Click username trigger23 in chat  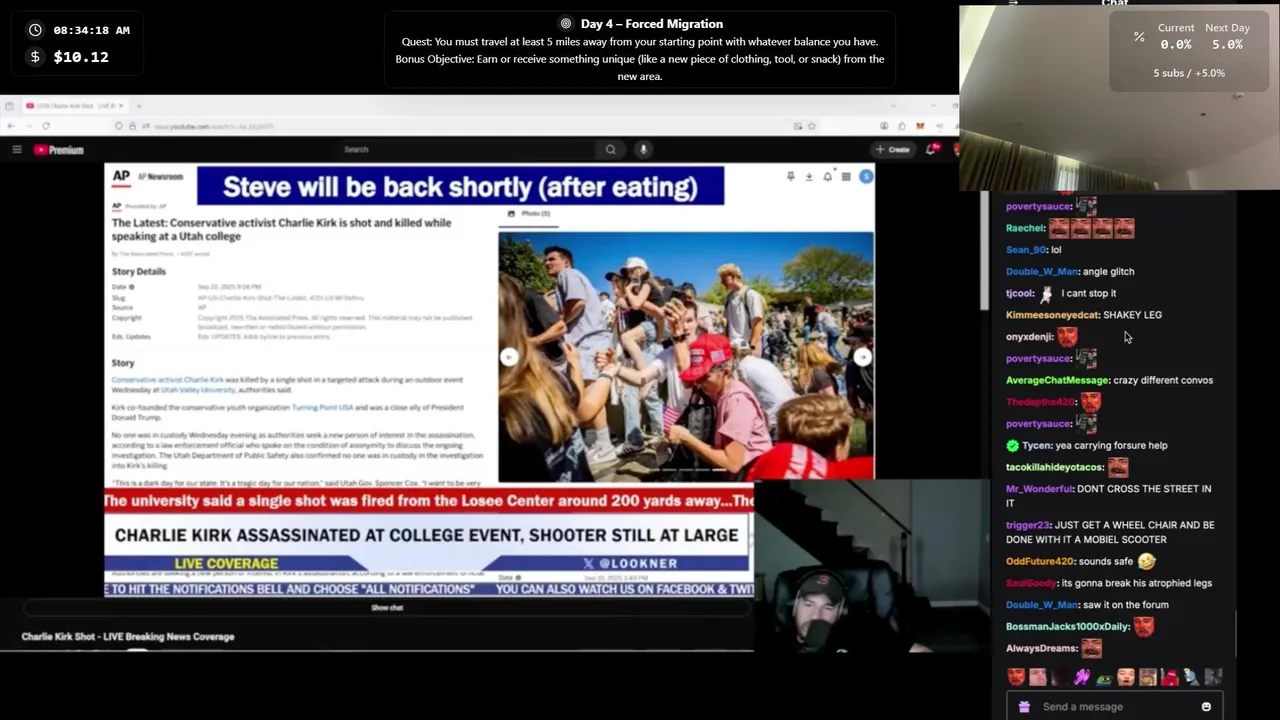1027,525
